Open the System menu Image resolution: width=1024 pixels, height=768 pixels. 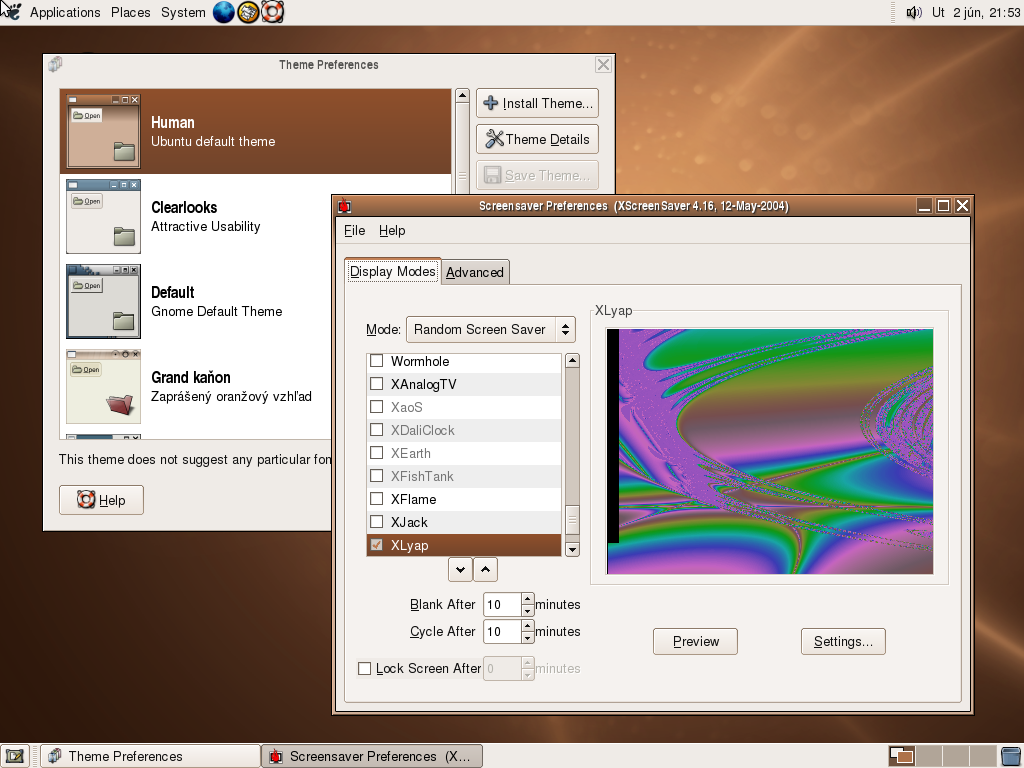pyautogui.click(x=183, y=12)
